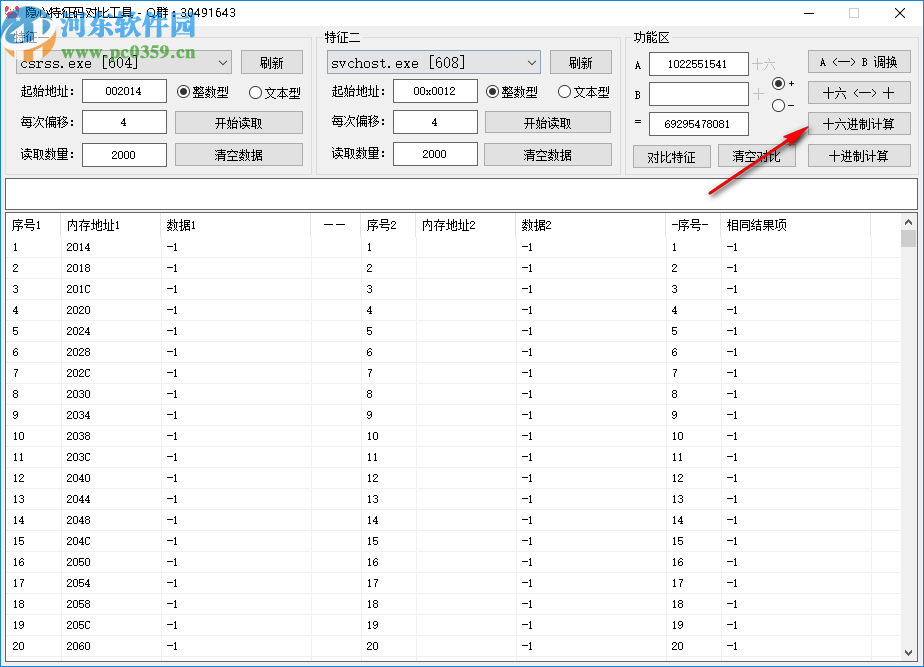924x667 pixels.
Task: Click the 序号2 column header
Action: 388,225
